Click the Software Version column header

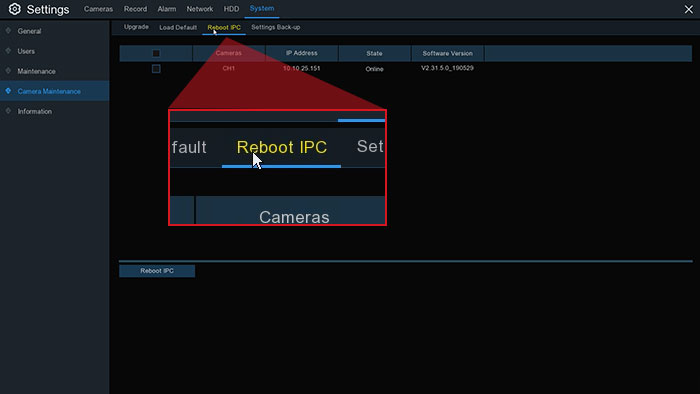(x=447, y=53)
